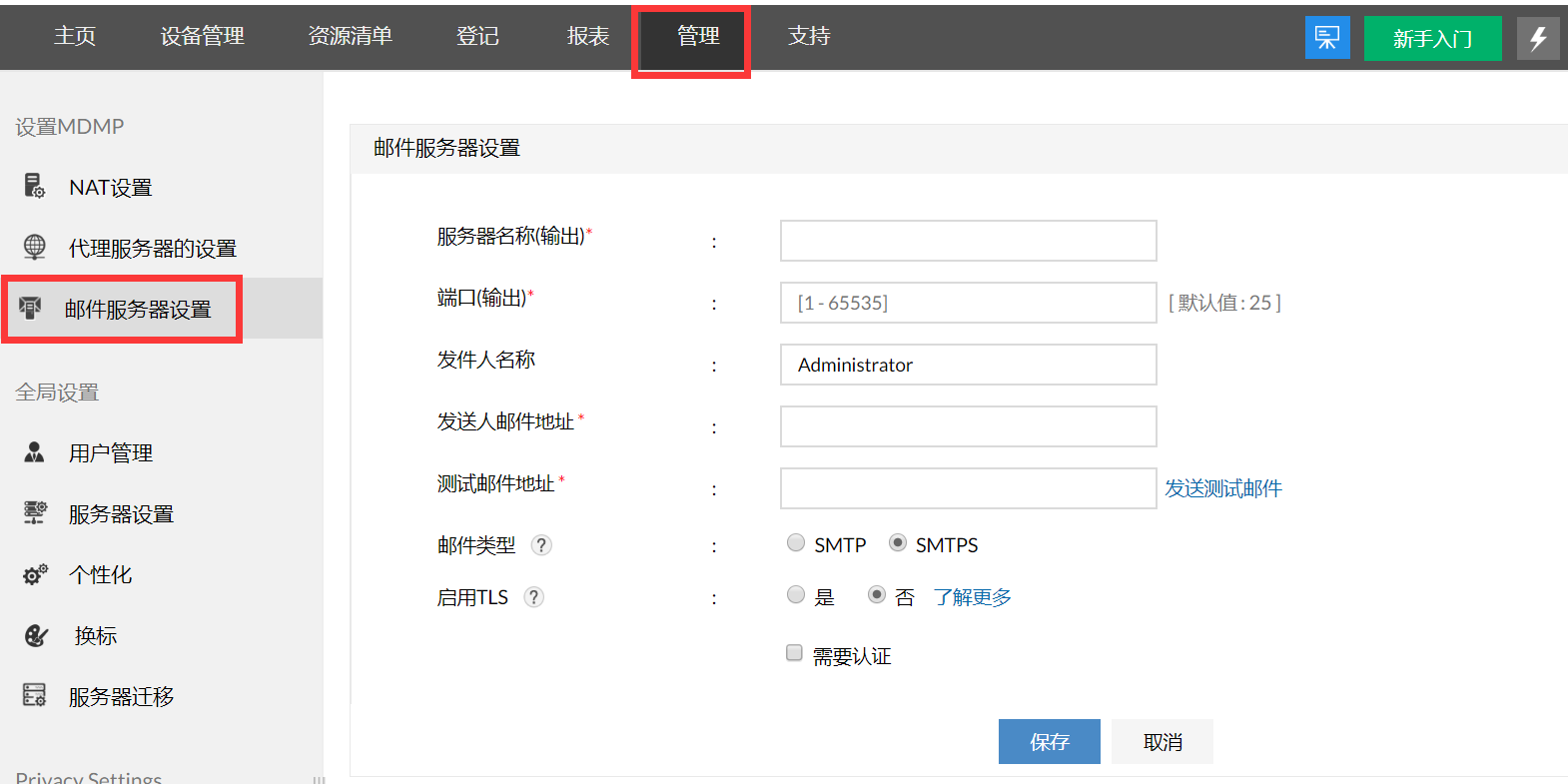1568x784 pixels.
Task: Focus the 服务器名称(输出) input field
Action: [969, 241]
